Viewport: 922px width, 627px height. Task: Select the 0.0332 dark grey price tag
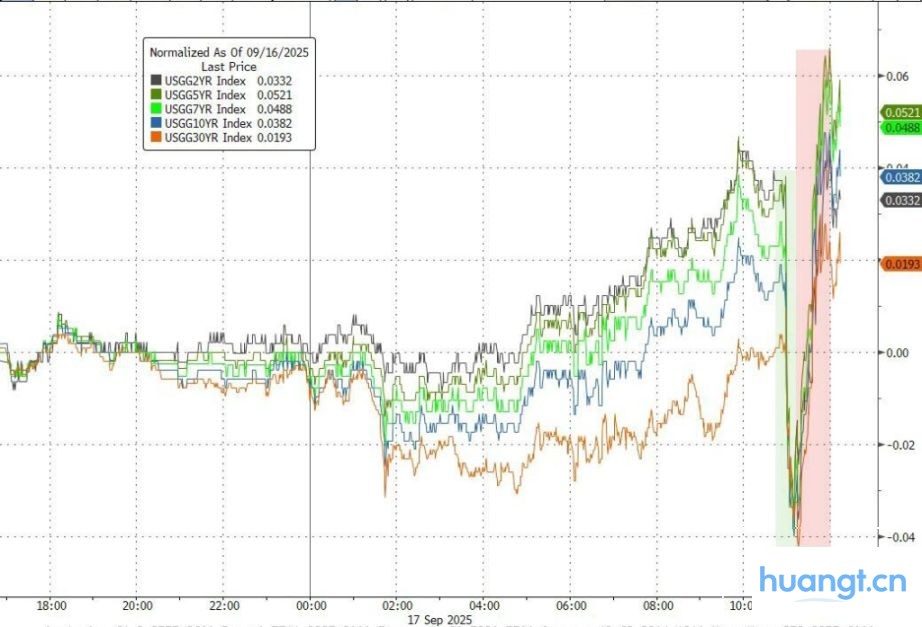(900, 201)
